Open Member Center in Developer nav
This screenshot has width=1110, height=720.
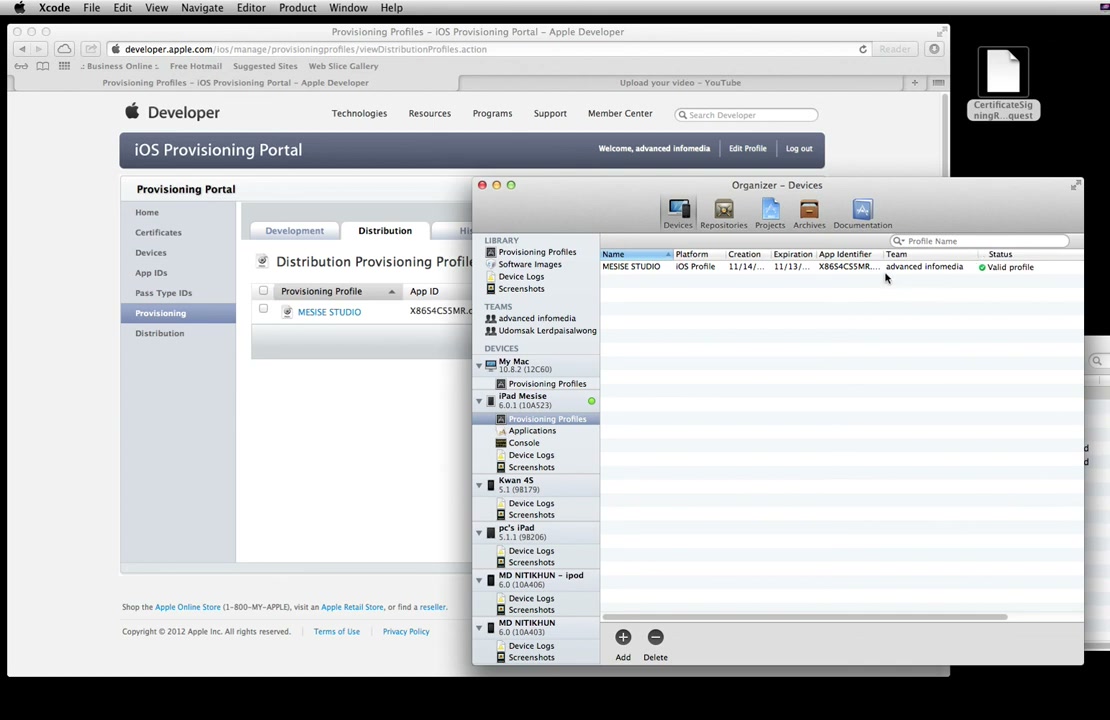point(620,113)
